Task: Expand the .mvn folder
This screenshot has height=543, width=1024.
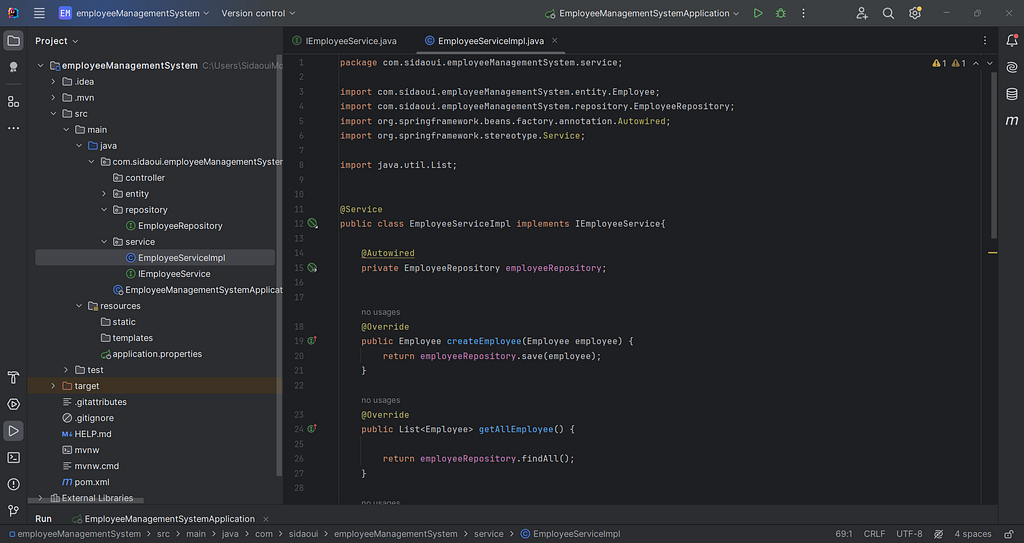Action: click(x=54, y=98)
